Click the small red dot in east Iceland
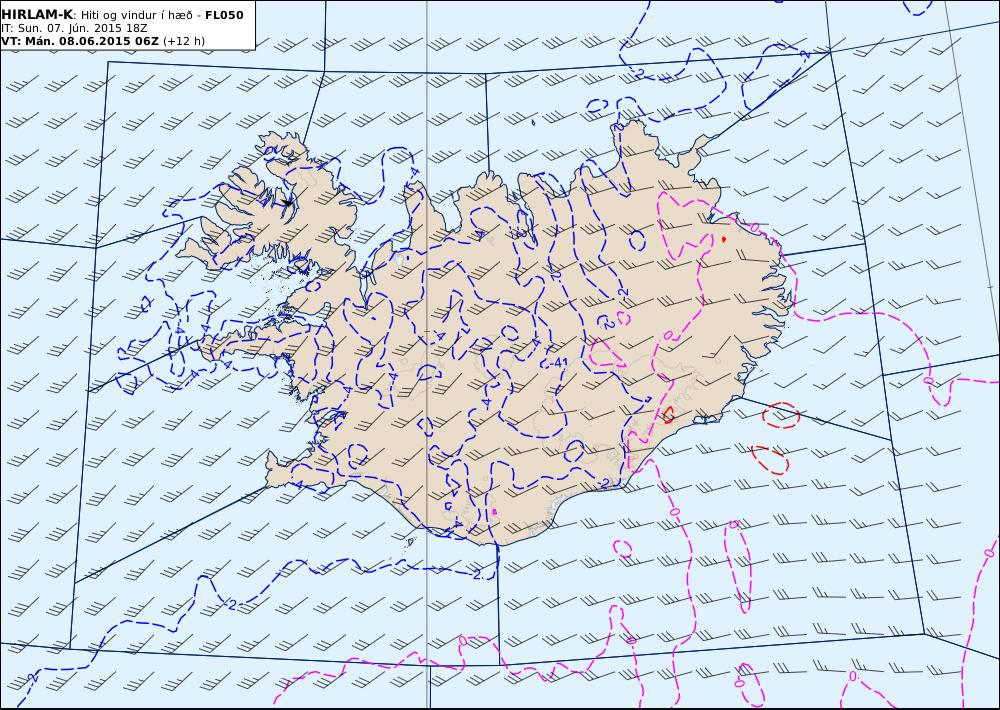 (x=723, y=239)
